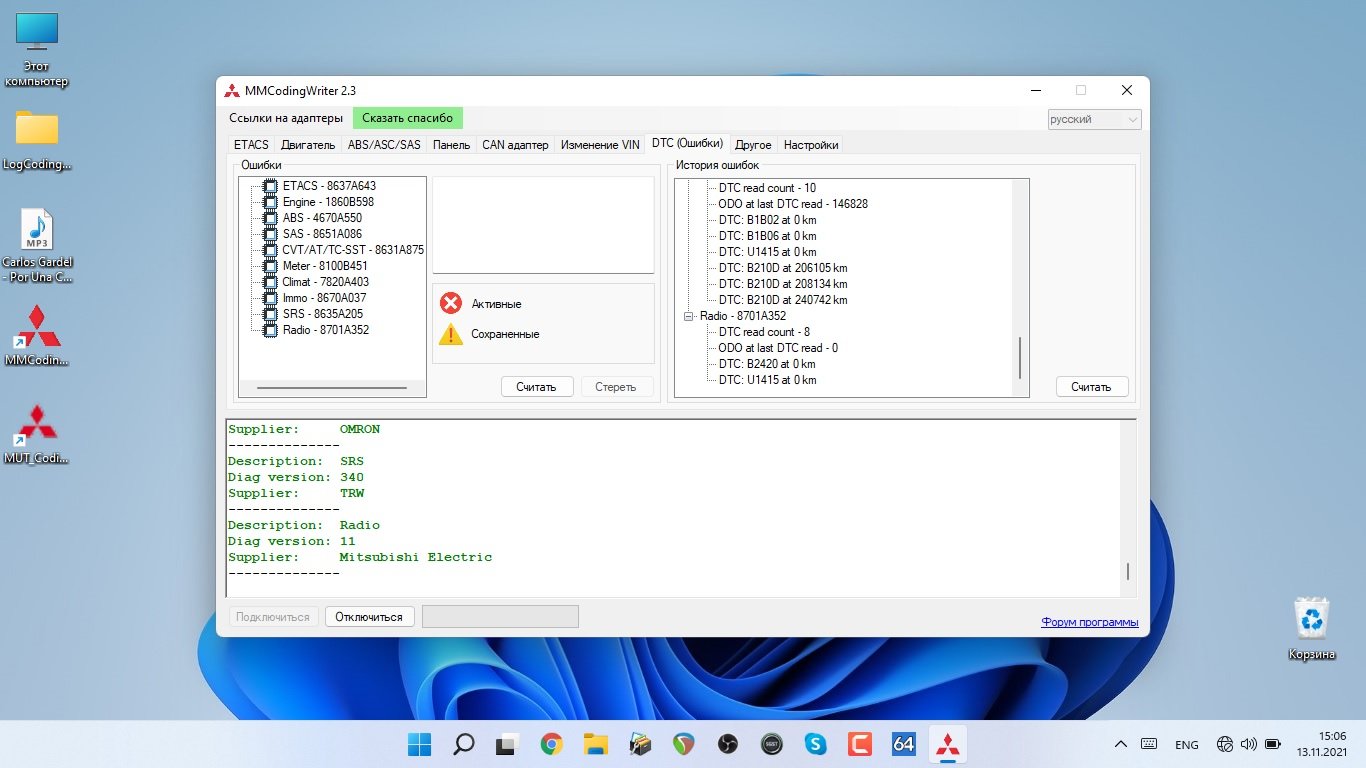Open the Форум программы link
This screenshot has width=1366, height=768.
click(x=1089, y=622)
